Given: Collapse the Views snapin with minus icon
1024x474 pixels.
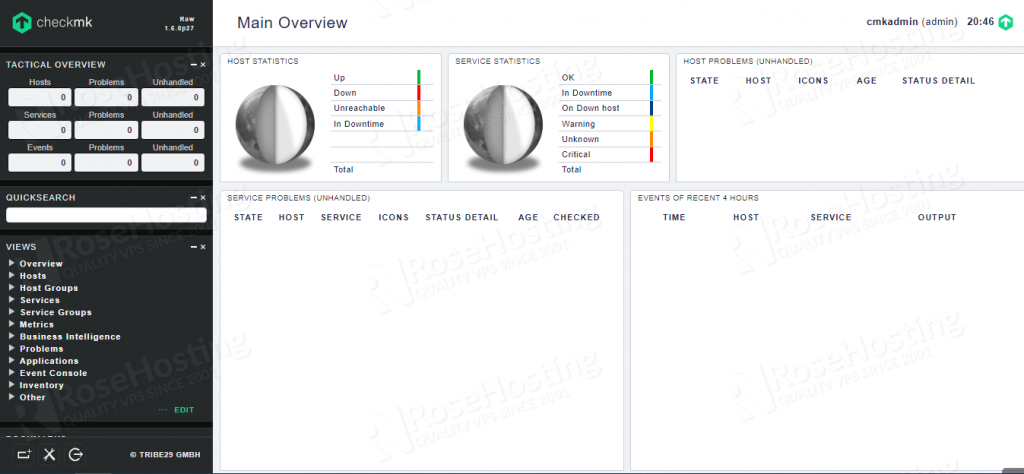Looking at the screenshot, I should tap(193, 247).
